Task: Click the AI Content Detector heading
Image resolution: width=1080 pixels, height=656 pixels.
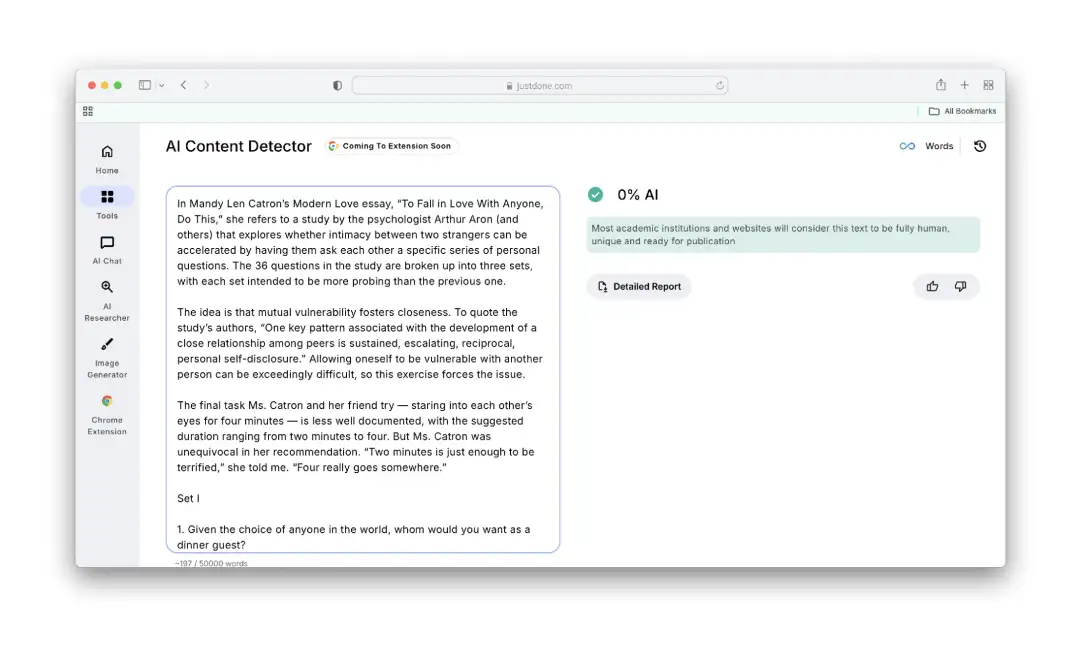Action: click(238, 146)
